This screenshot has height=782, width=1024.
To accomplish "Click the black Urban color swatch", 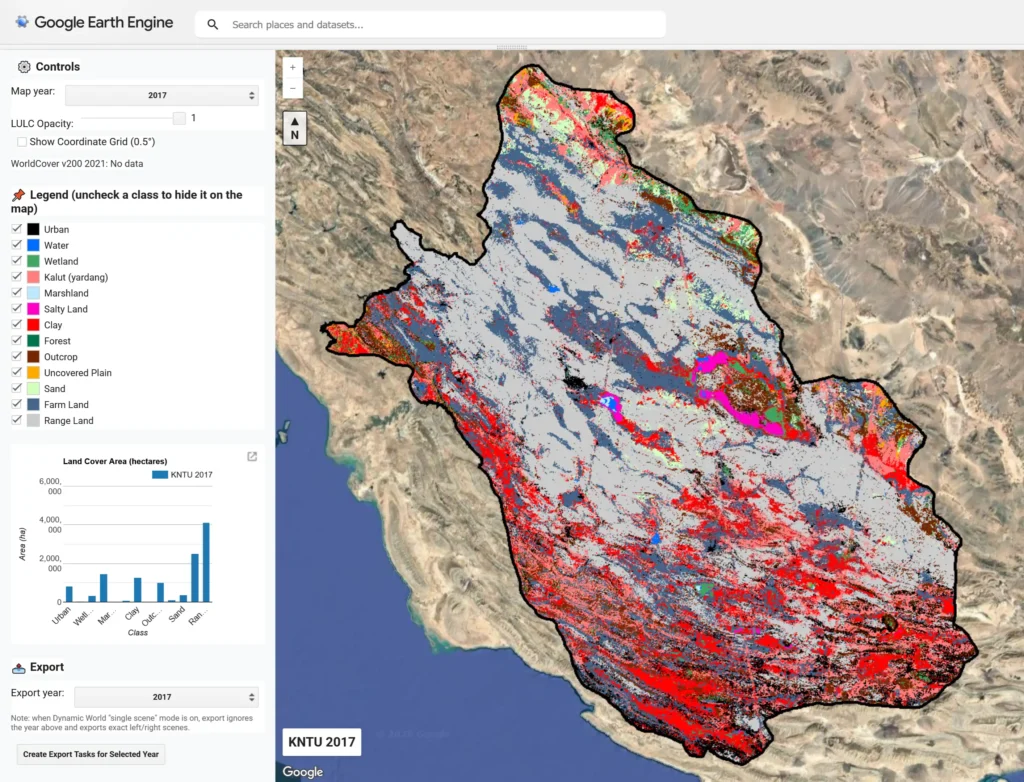I will click(x=33, y=229).
